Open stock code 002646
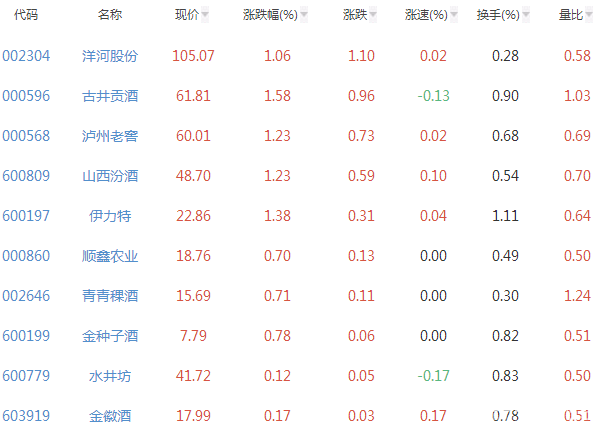602x431 pixels. tap(26, 296)
